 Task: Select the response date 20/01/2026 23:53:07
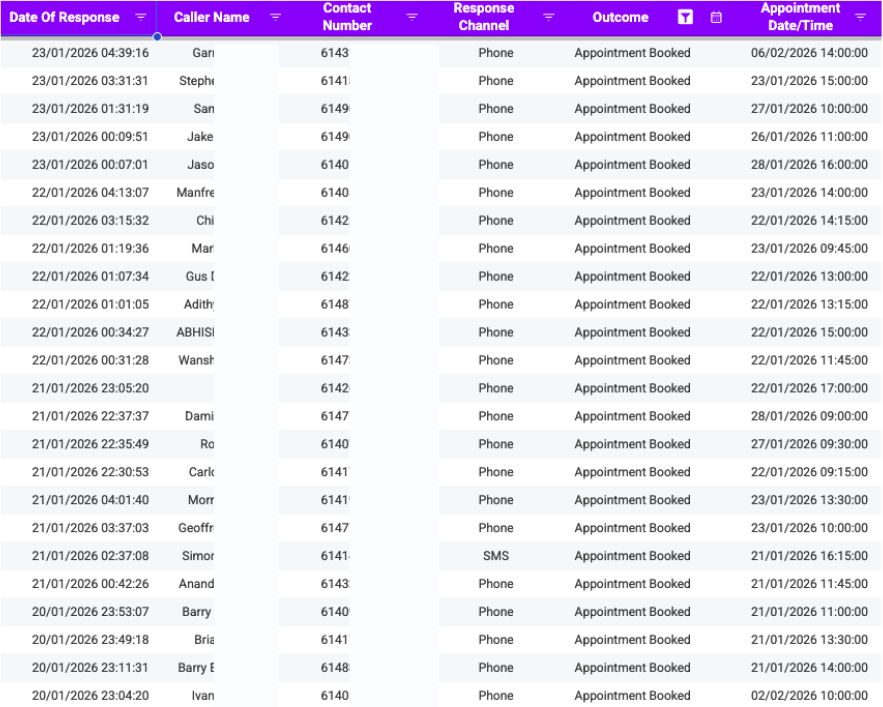[90, 612]
